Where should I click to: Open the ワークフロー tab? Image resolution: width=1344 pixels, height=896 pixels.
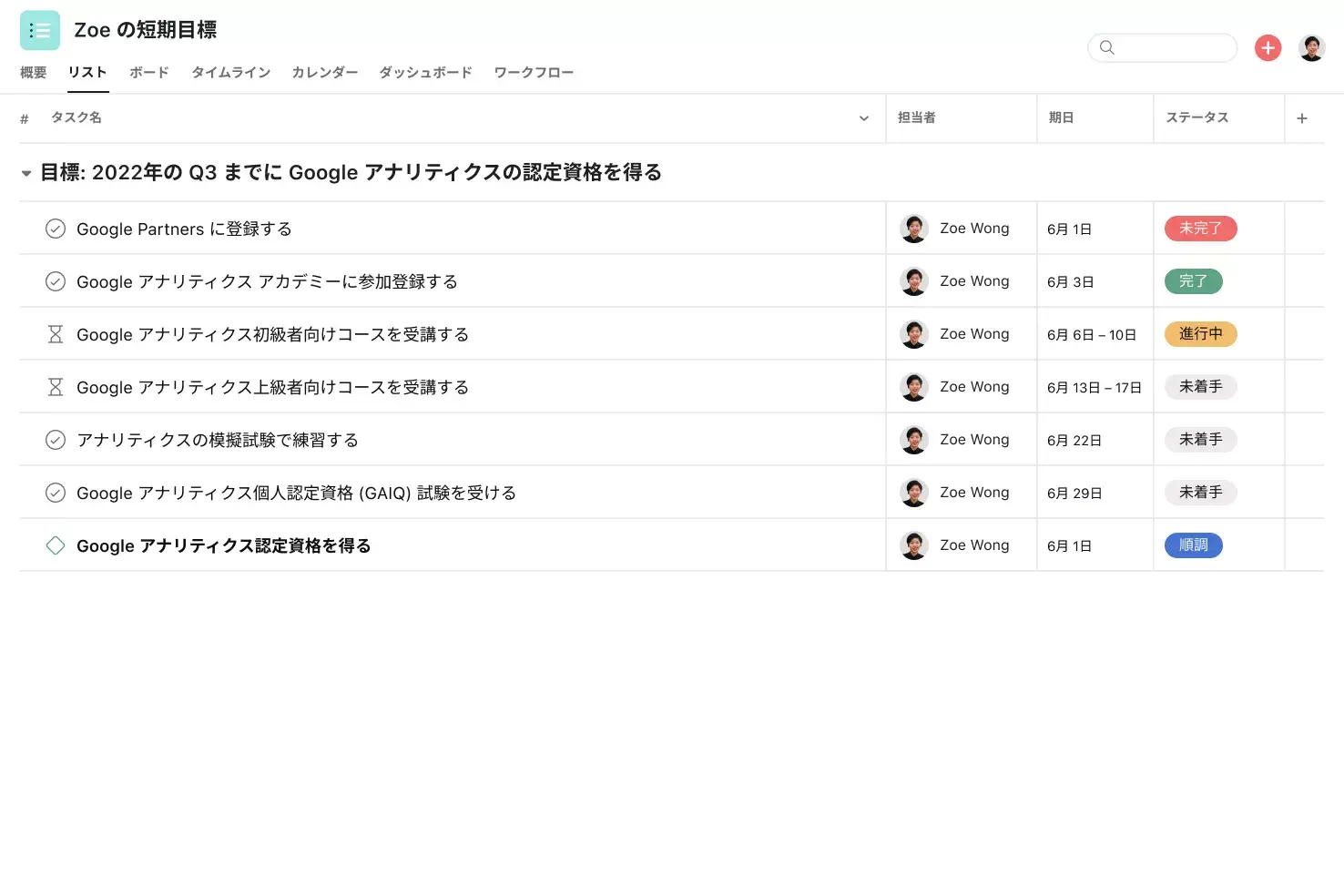(534, 73)
